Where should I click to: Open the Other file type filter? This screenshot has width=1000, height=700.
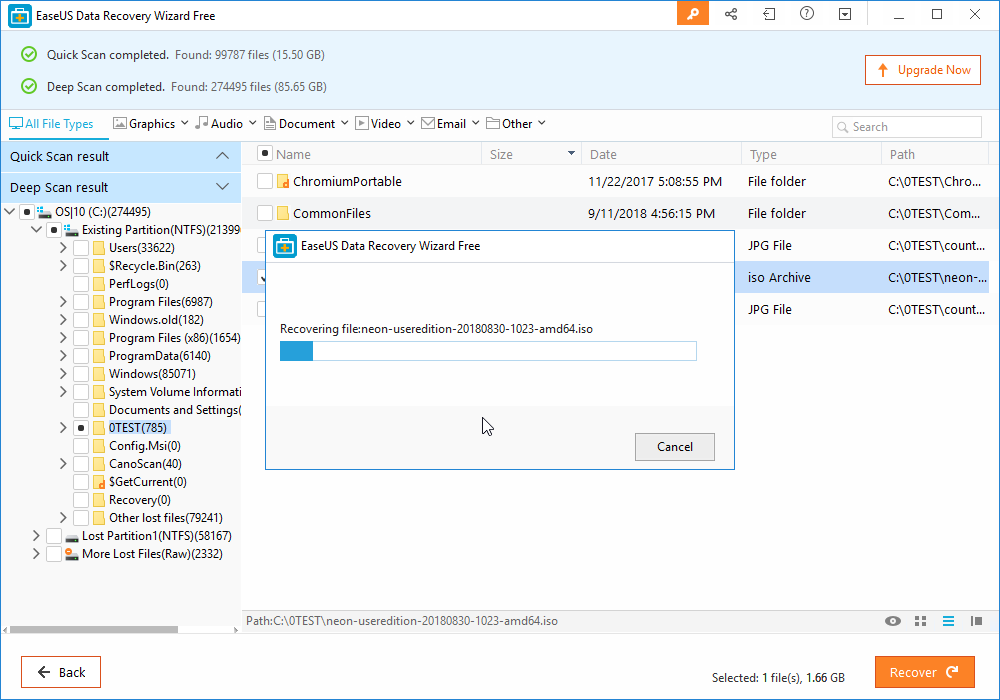pyautogui.click(x=516, y=124)
